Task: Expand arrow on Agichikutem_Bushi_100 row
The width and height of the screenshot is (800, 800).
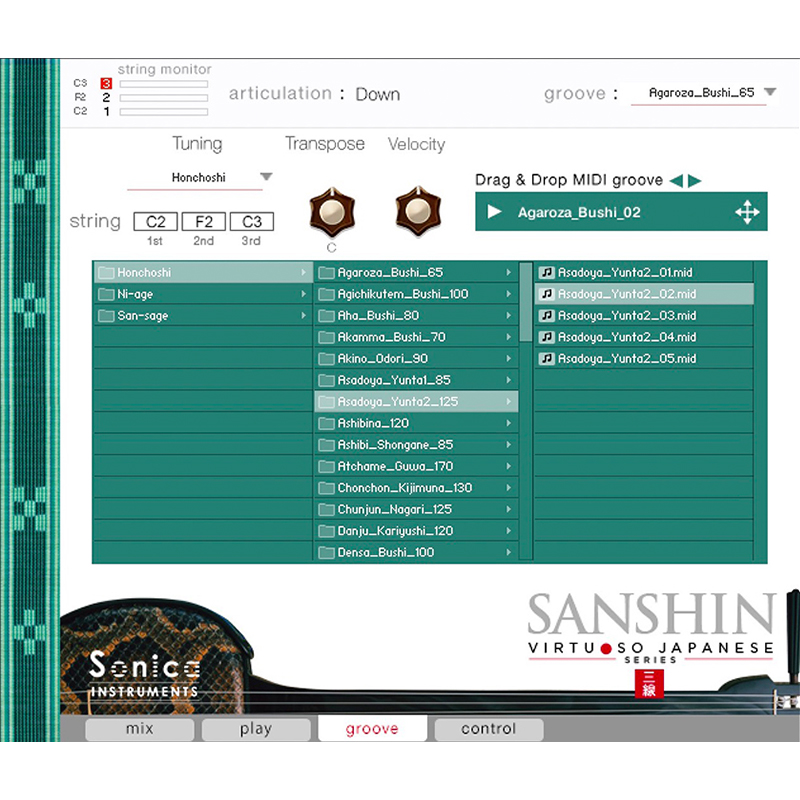Action: click(509, 294)
